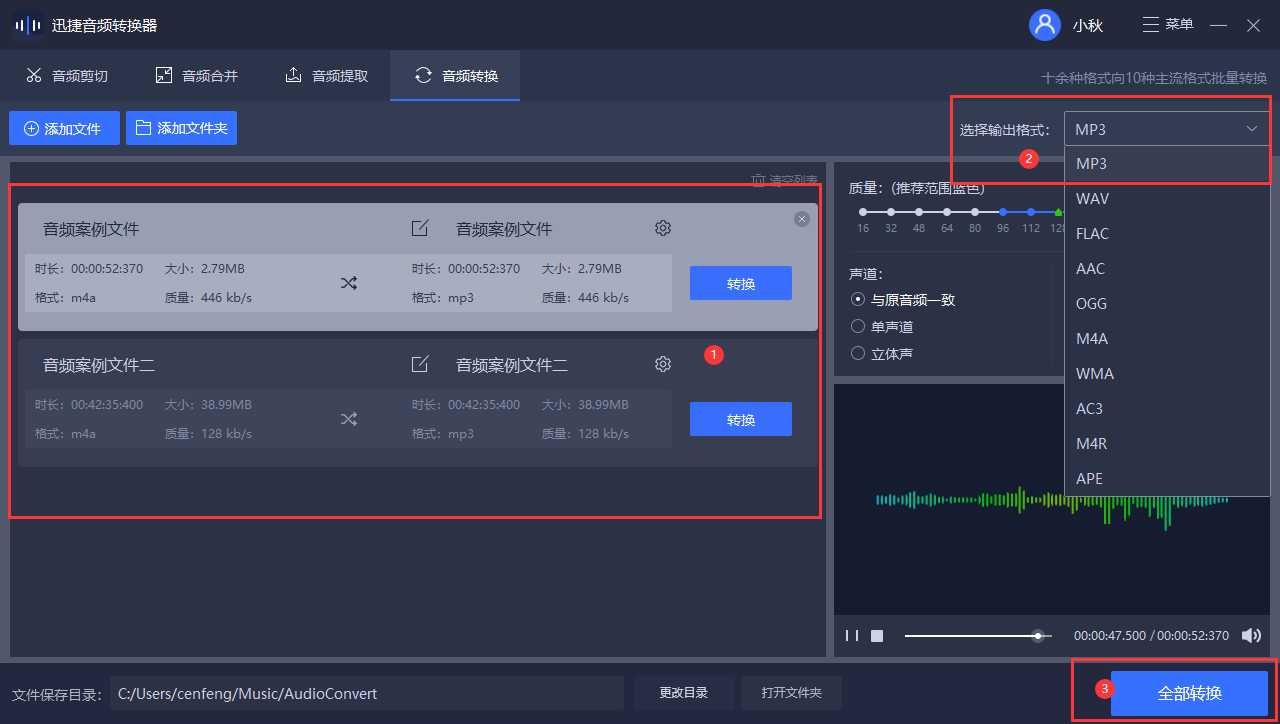This screenshot has height=724, width=1280.
Task: Choose M4R from the format list
Action: click(1167, 443)
